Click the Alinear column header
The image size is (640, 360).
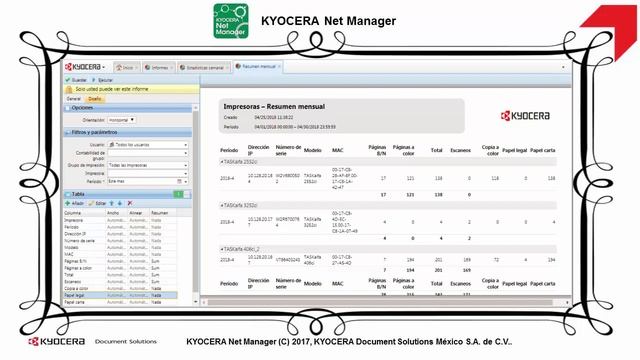coord(139,213)
